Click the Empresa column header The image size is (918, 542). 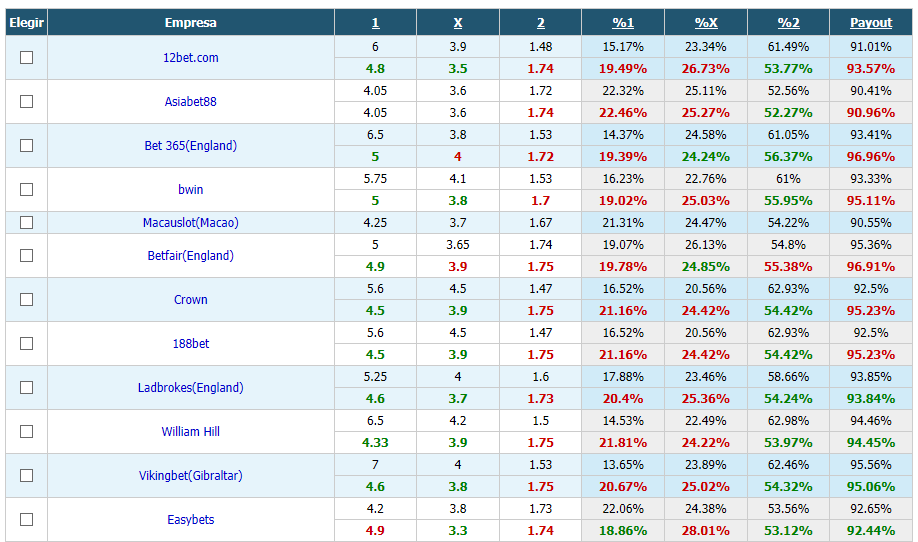tap(191, 23)
